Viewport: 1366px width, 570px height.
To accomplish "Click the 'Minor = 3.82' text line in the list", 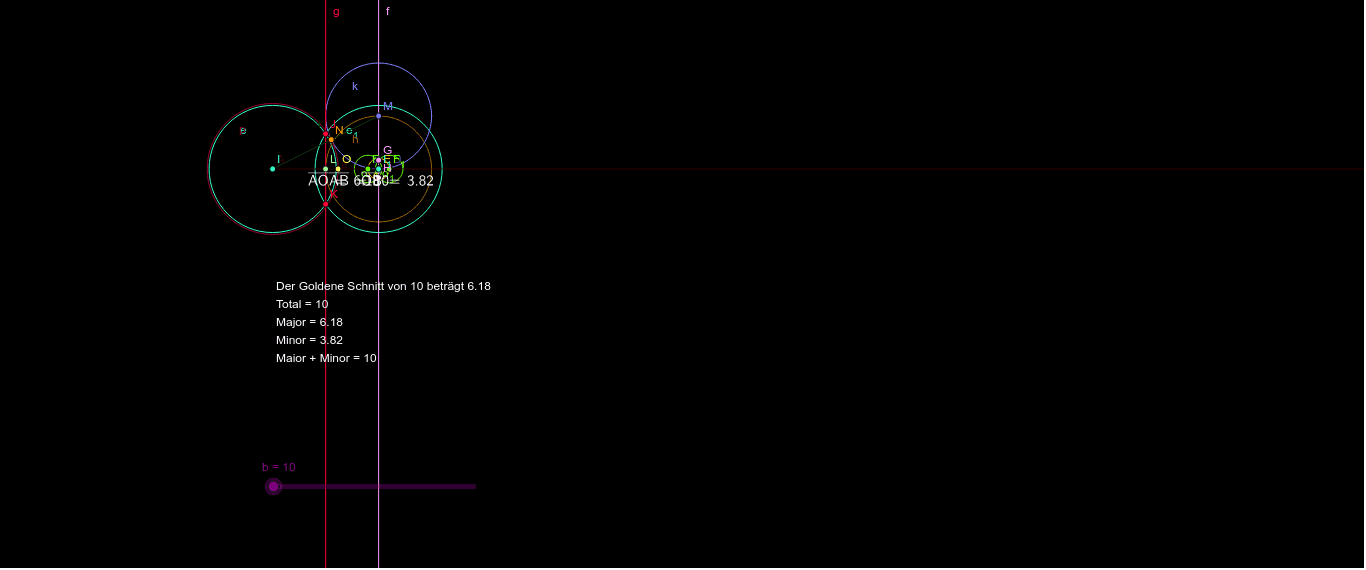I will [309, 340].
